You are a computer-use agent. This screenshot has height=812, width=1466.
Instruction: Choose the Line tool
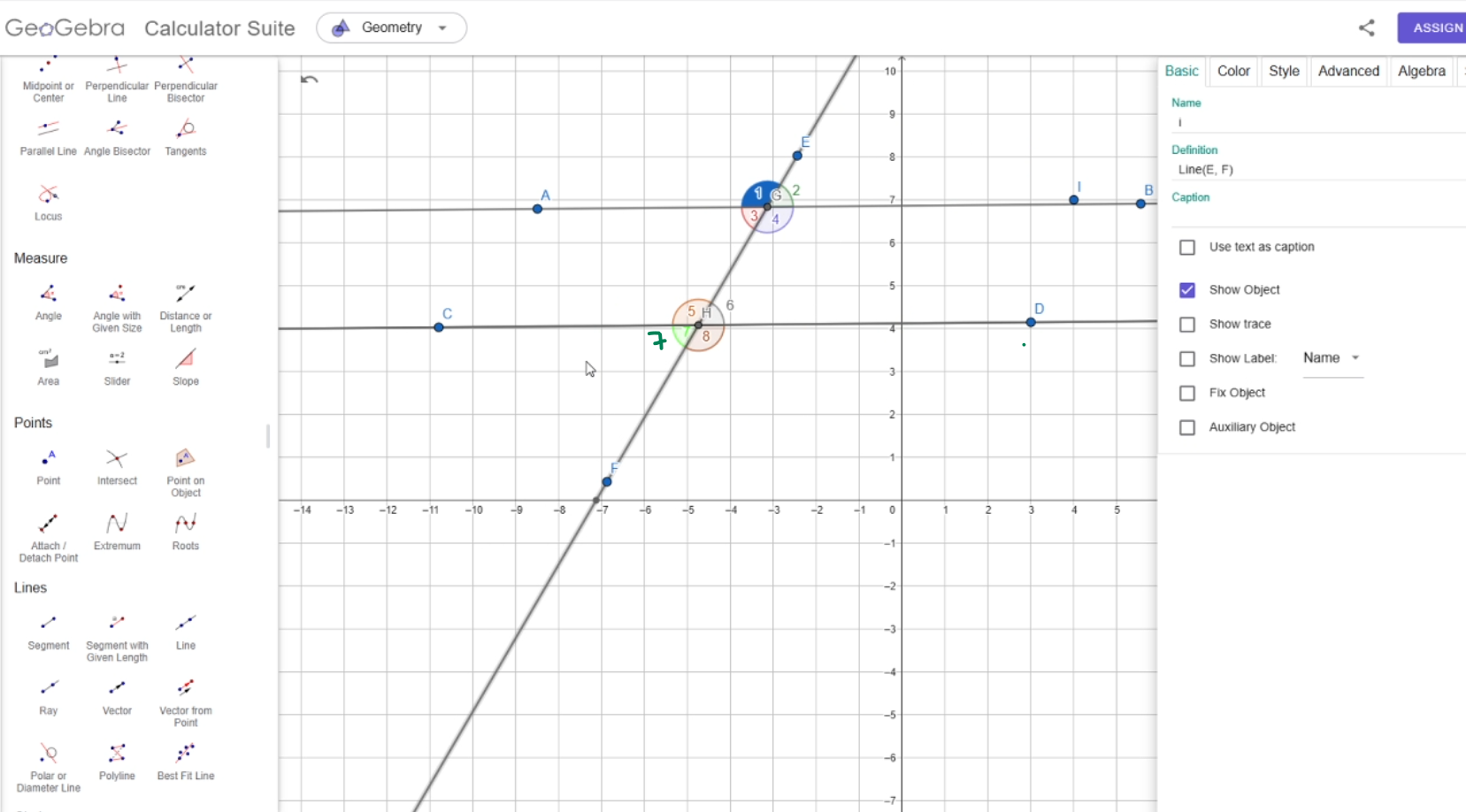pos(186,632)
